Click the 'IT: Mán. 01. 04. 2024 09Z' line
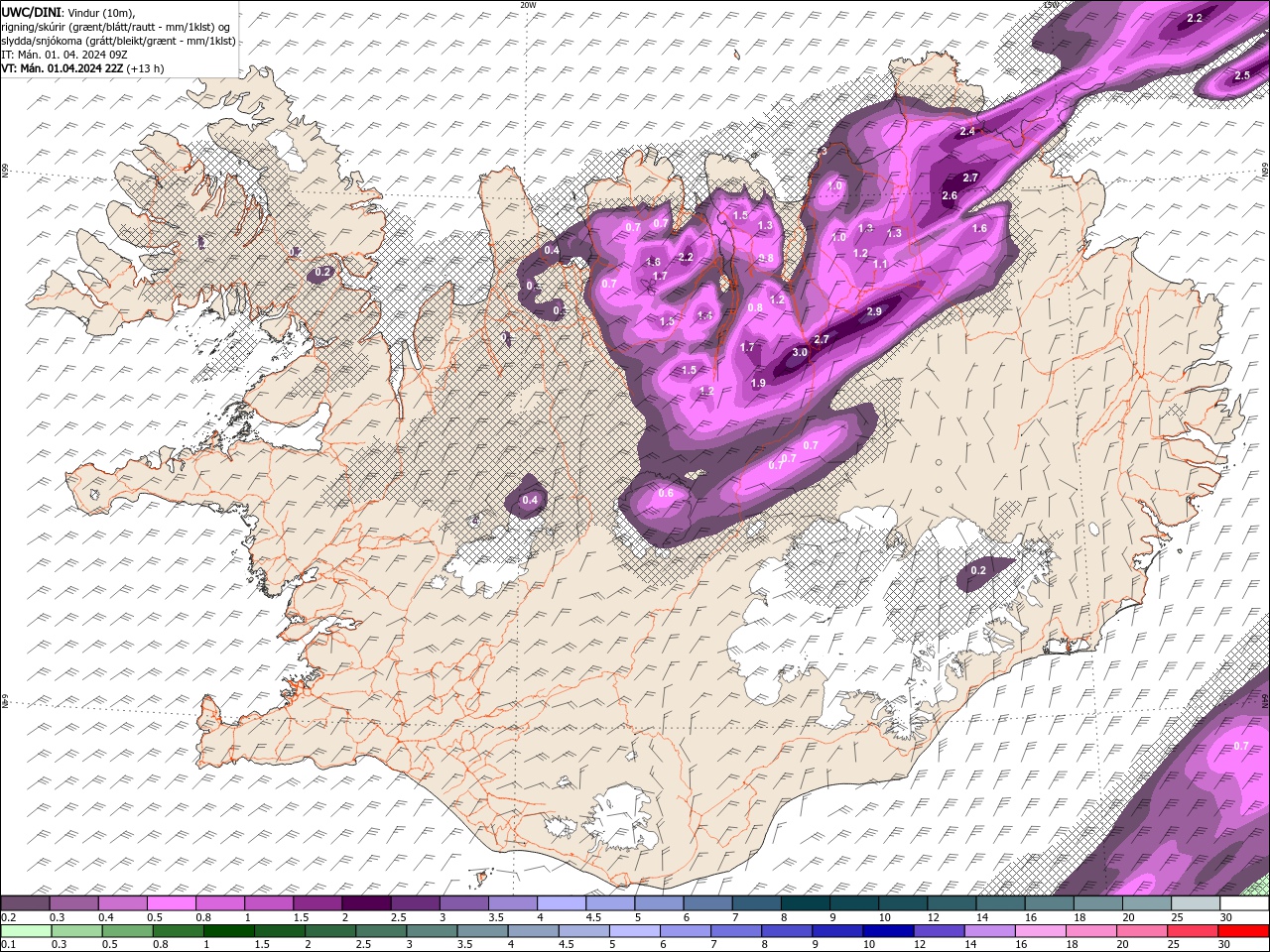The height and width of the screenshot is (952, 1270). pyautogui.click(x=63, y=55)
